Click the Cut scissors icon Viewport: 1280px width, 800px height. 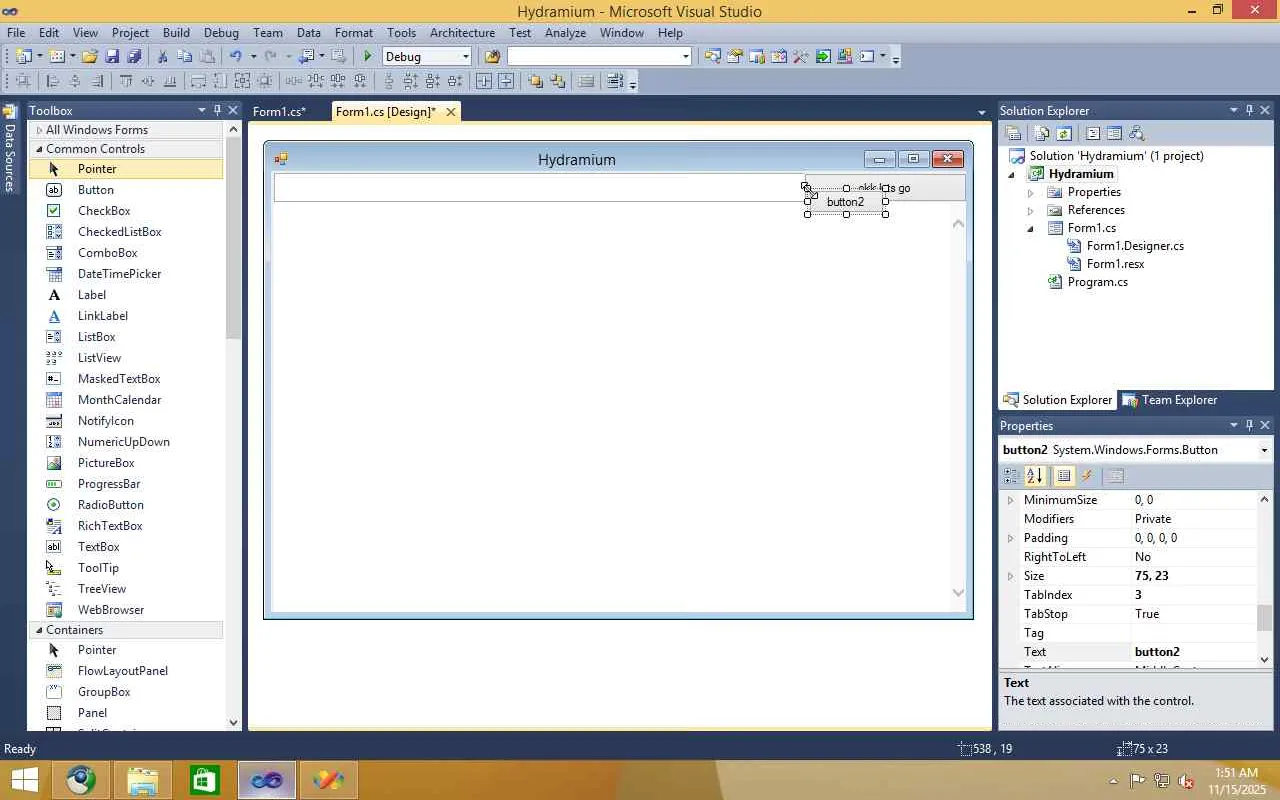click(x=162, y=57)
